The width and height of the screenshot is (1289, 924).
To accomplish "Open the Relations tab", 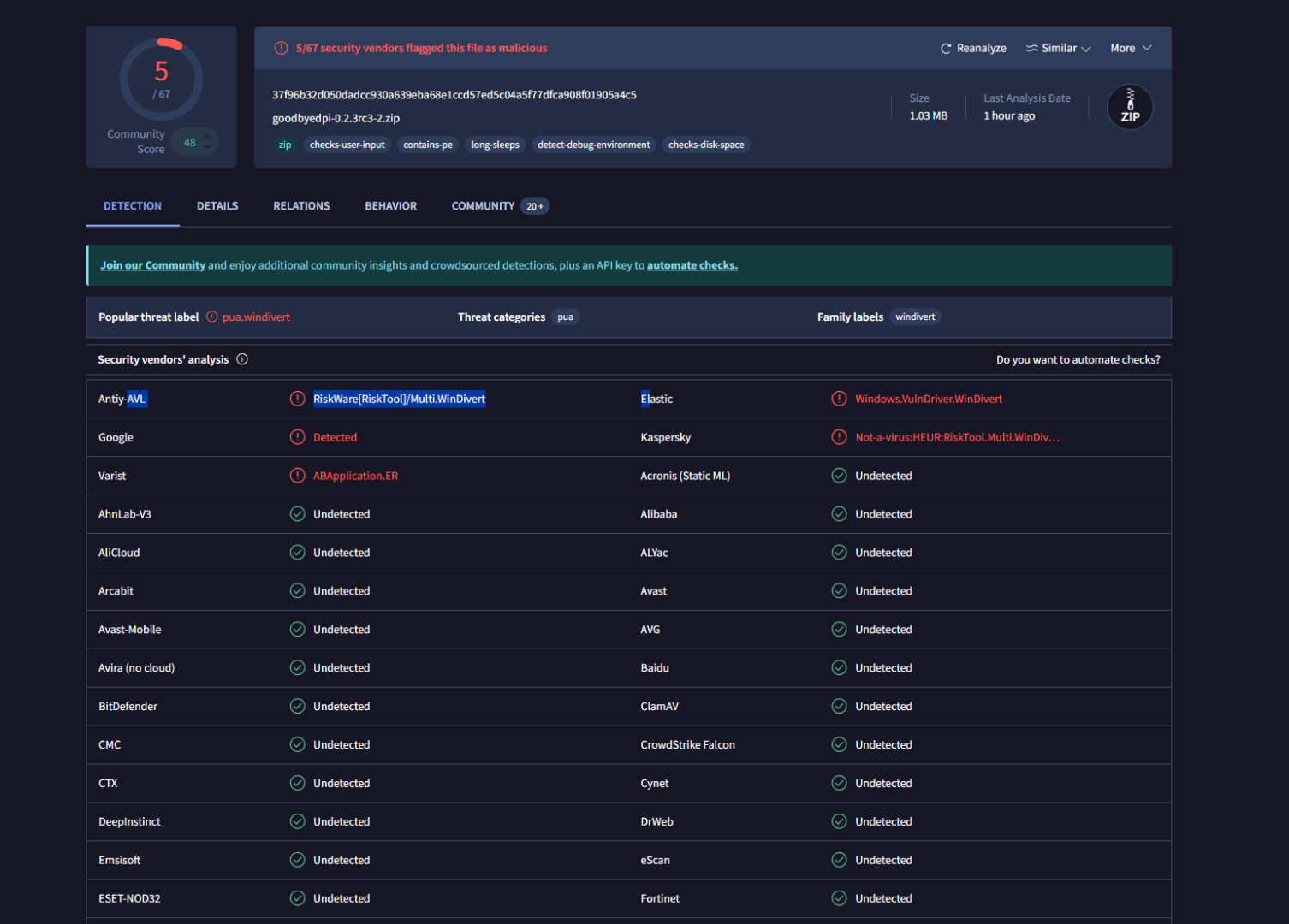I will click(301, 206).
